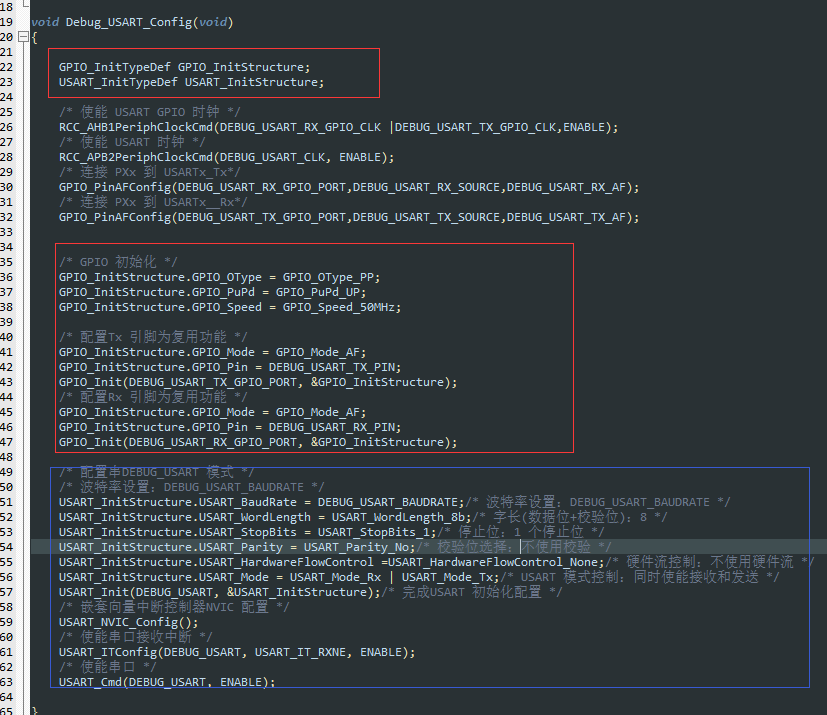Click the GPIO_PuPd_UP assignment line
The height and width of the screenshot is (715, 827).
(x=212, y=292)
